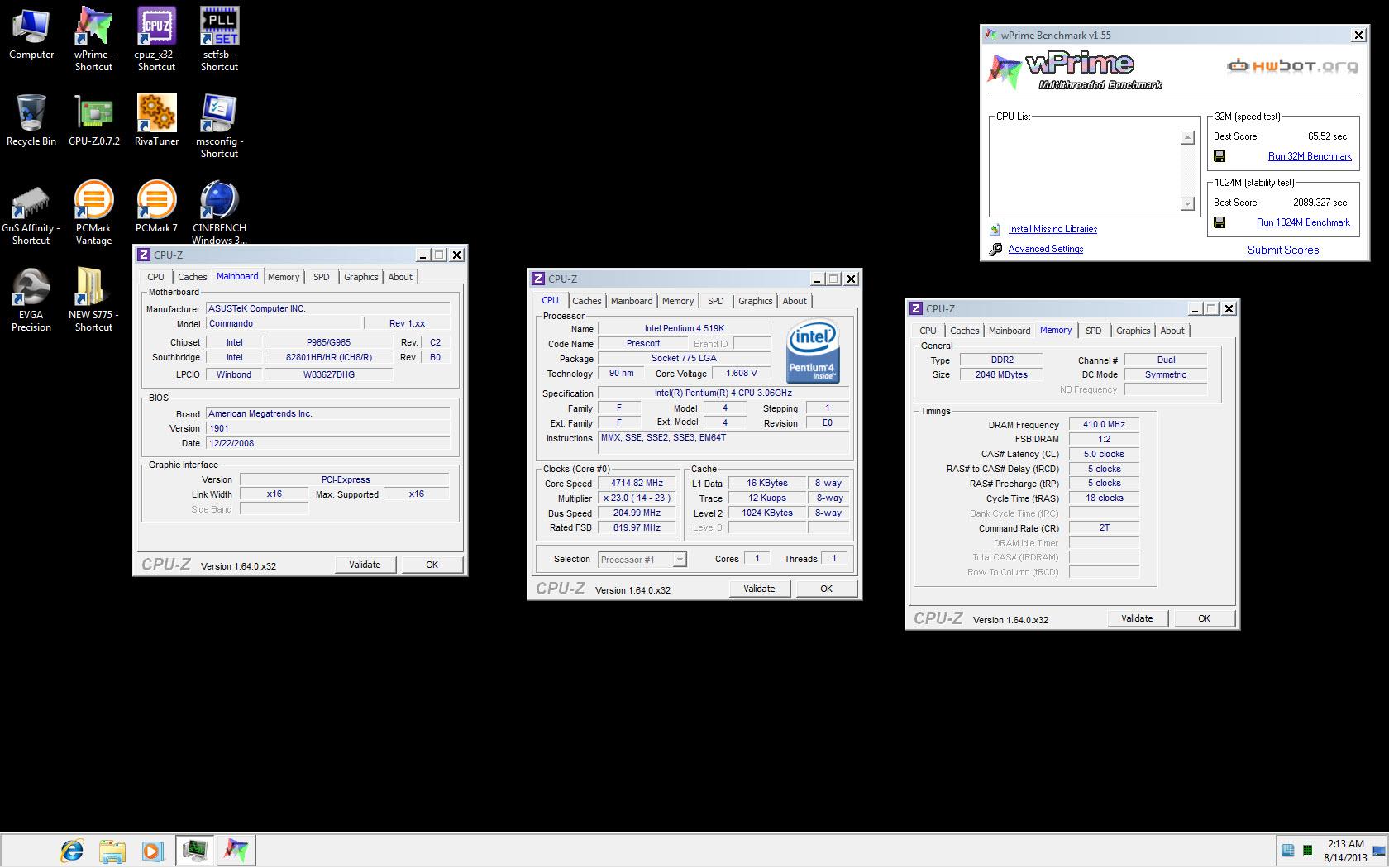1389x868 pixels.
Task: Click the CPU List scroll up arrow
Action: pos(1187,138)
